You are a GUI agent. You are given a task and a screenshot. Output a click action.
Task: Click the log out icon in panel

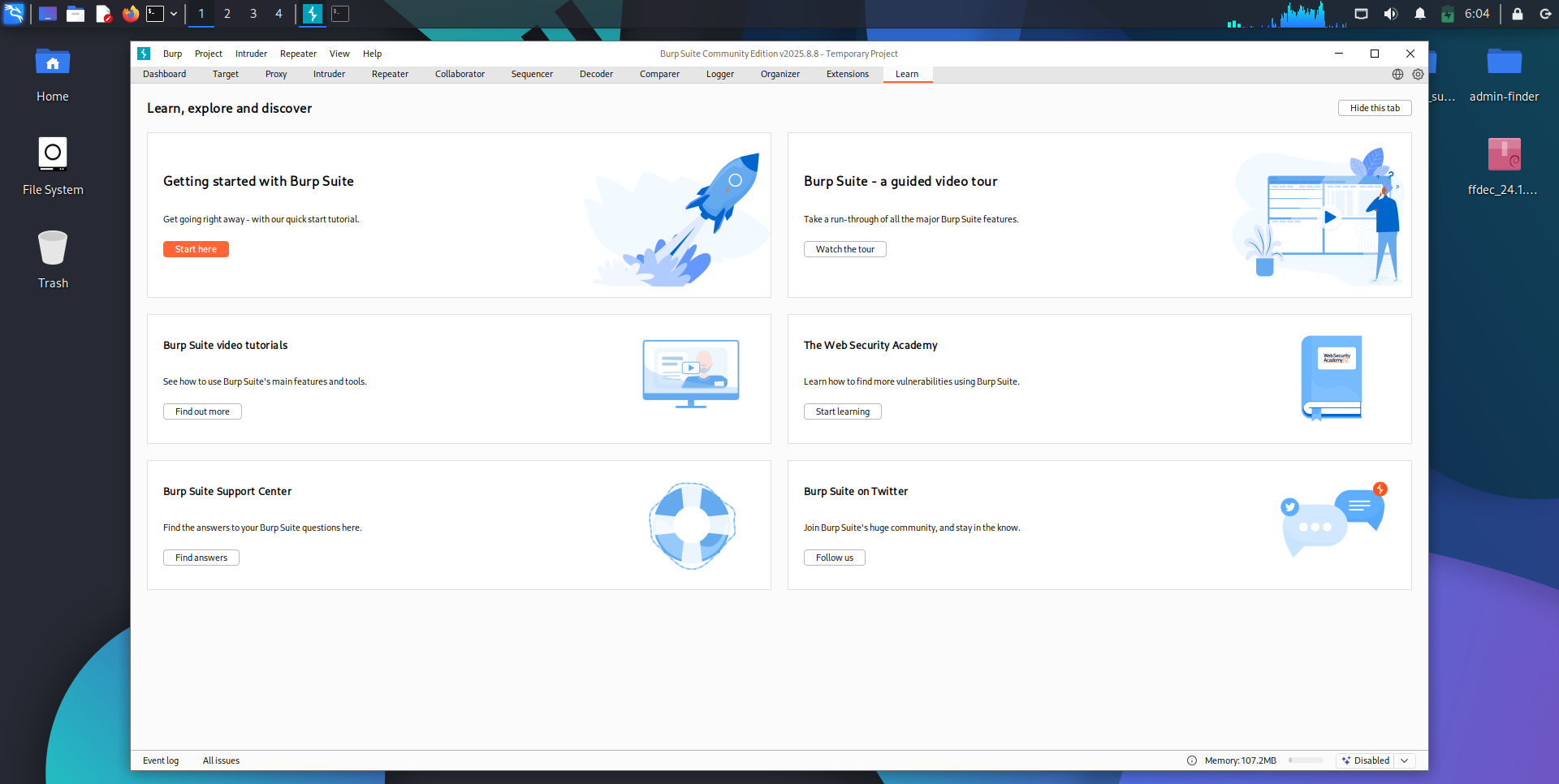[x=1545, y=14]
